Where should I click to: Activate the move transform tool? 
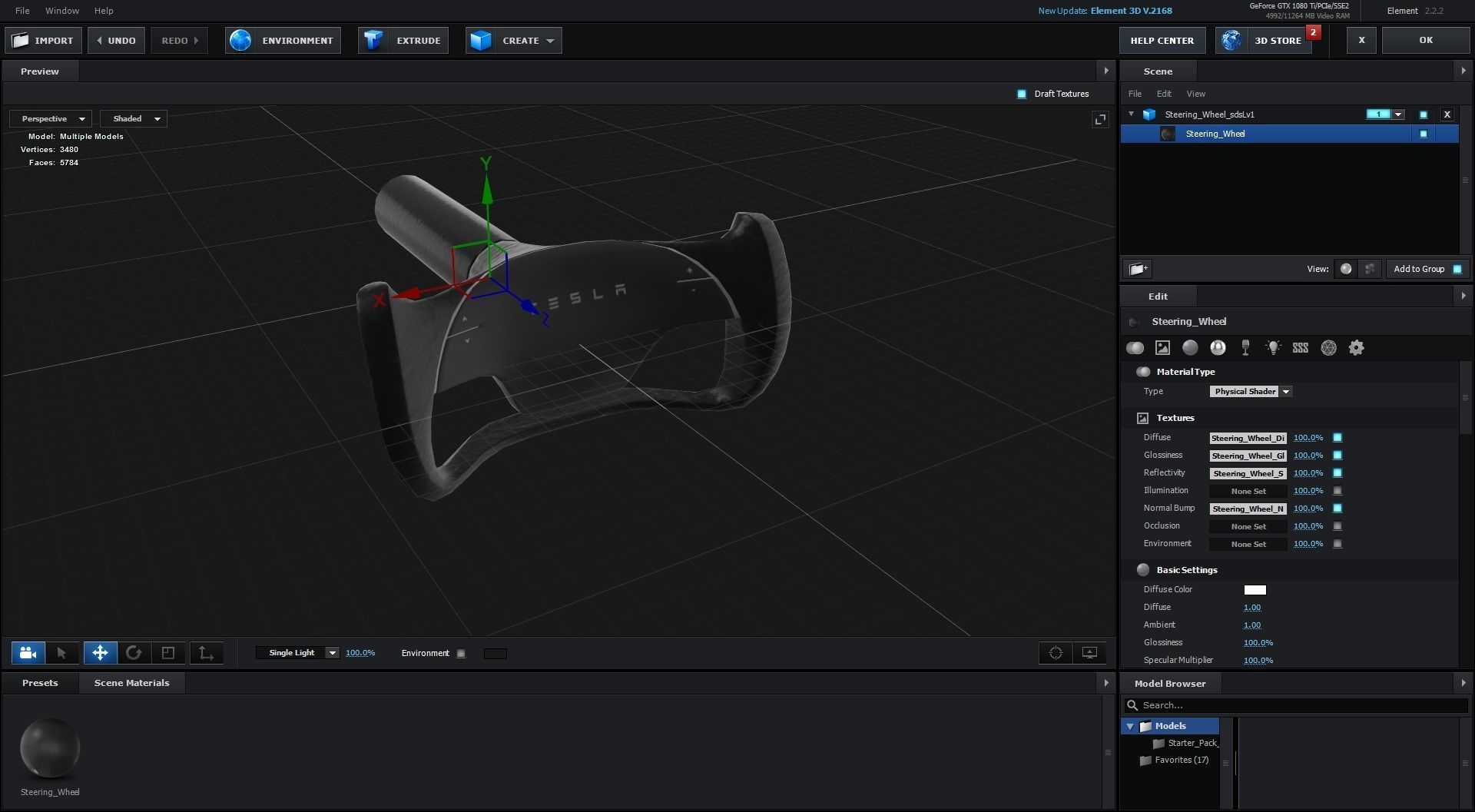coord(100,653)
